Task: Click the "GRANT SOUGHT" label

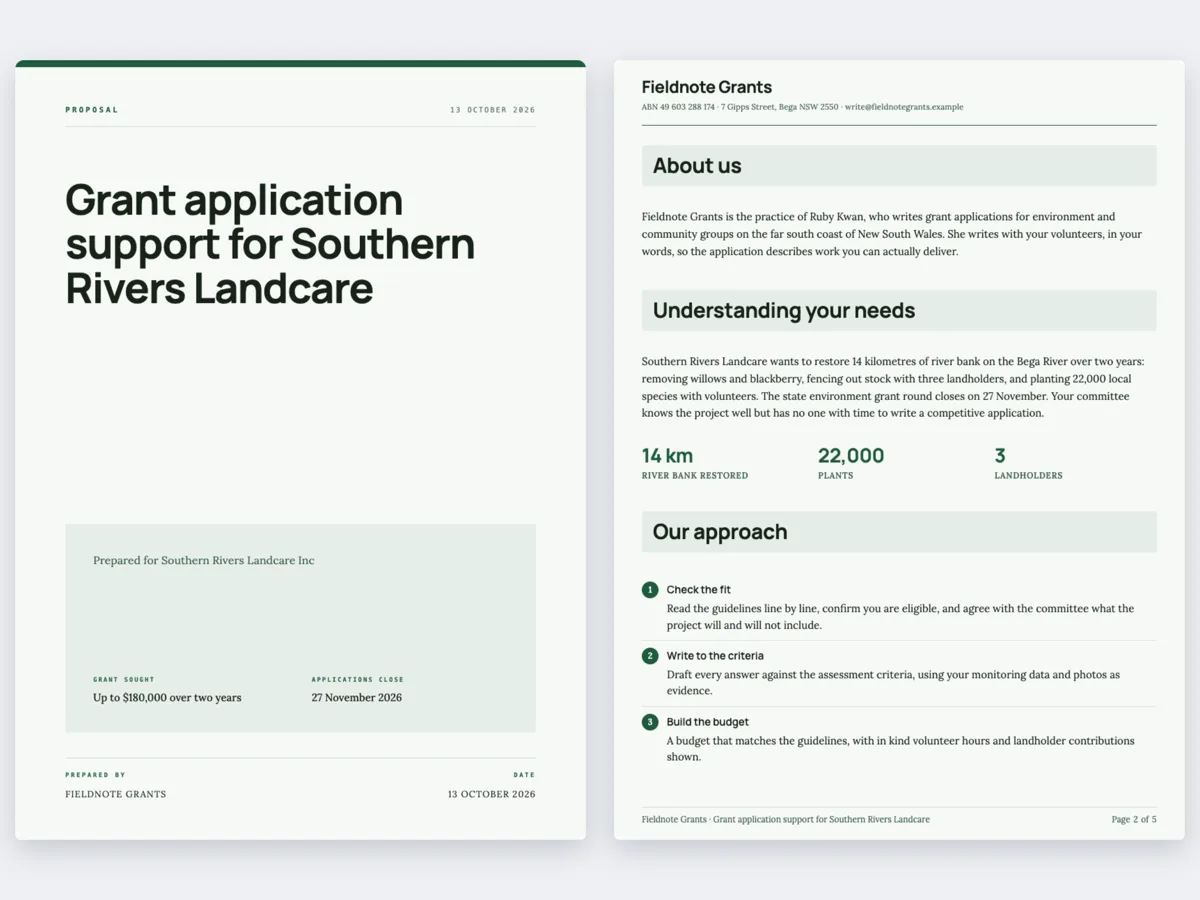Action: point(124,680)
